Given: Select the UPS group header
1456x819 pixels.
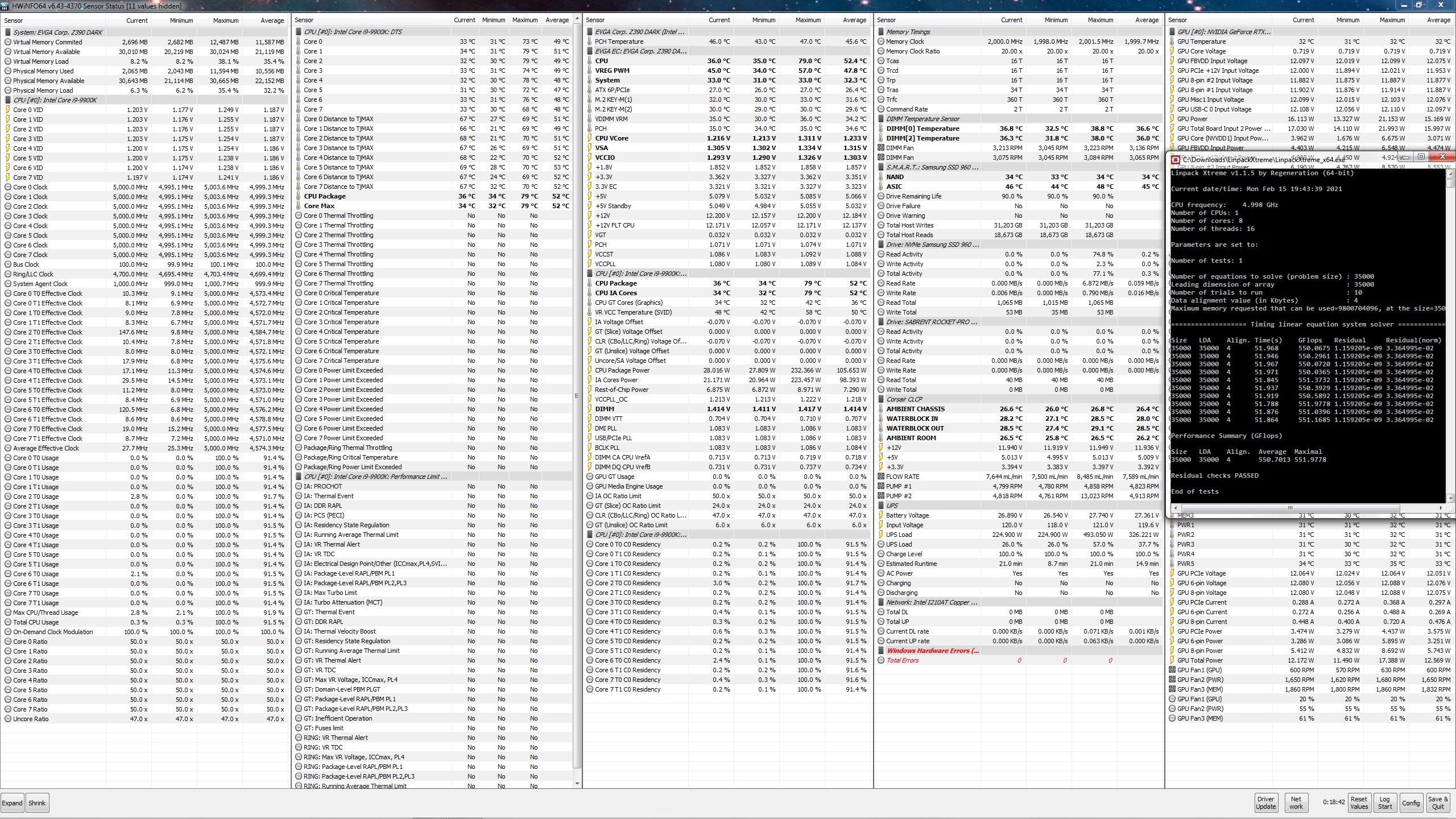Looking at the screenshot, I should click(x=1018, y=506).
